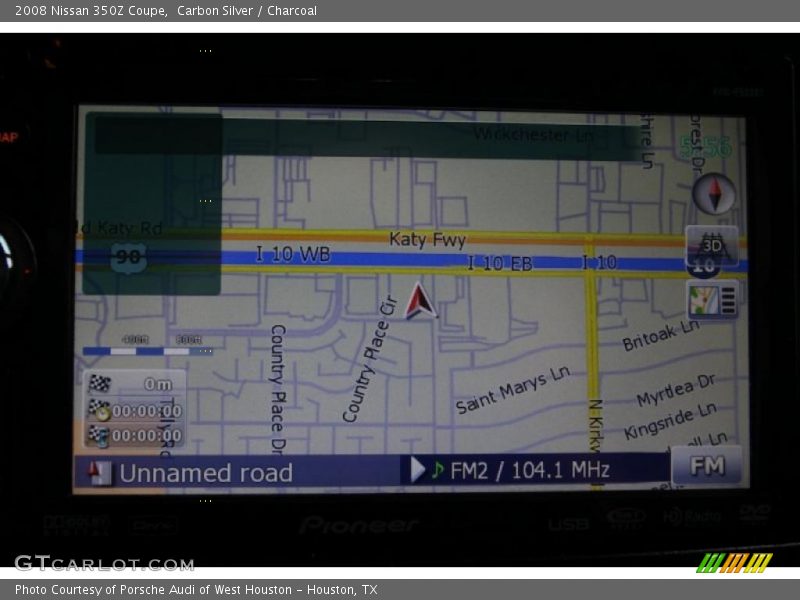Expand the audio bar with triangle arrow

click(x=417, y=470)
